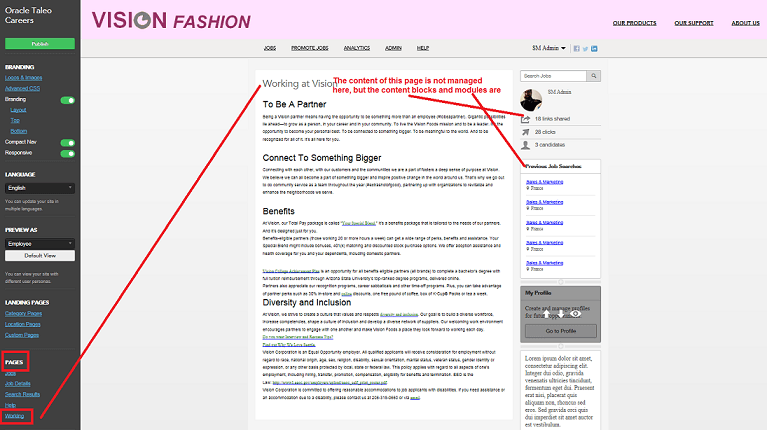
Task: Click the 'Your Special Blend' benefits link
Action: pyautogui.click(x=359, y=223)
